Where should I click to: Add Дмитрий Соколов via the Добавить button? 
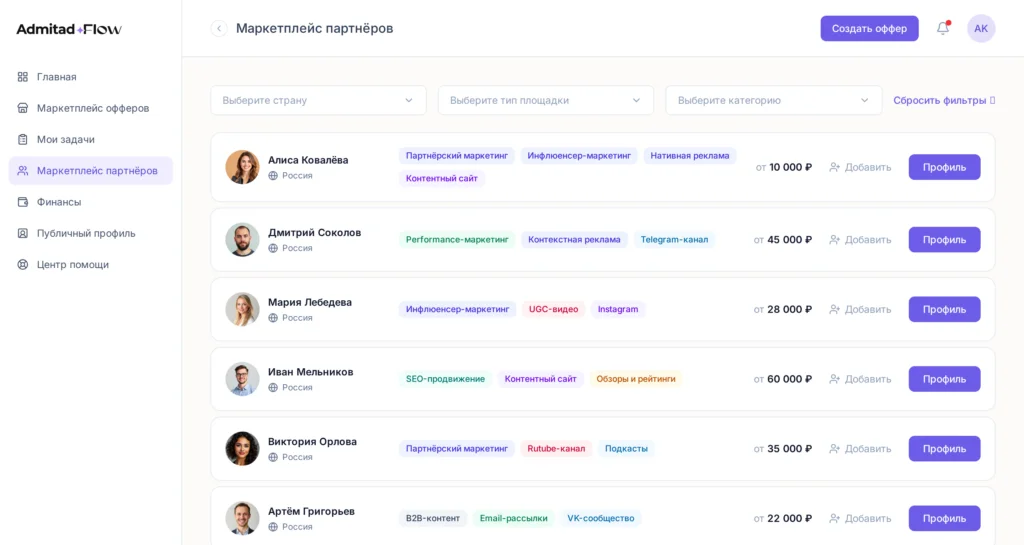(860, 240)
